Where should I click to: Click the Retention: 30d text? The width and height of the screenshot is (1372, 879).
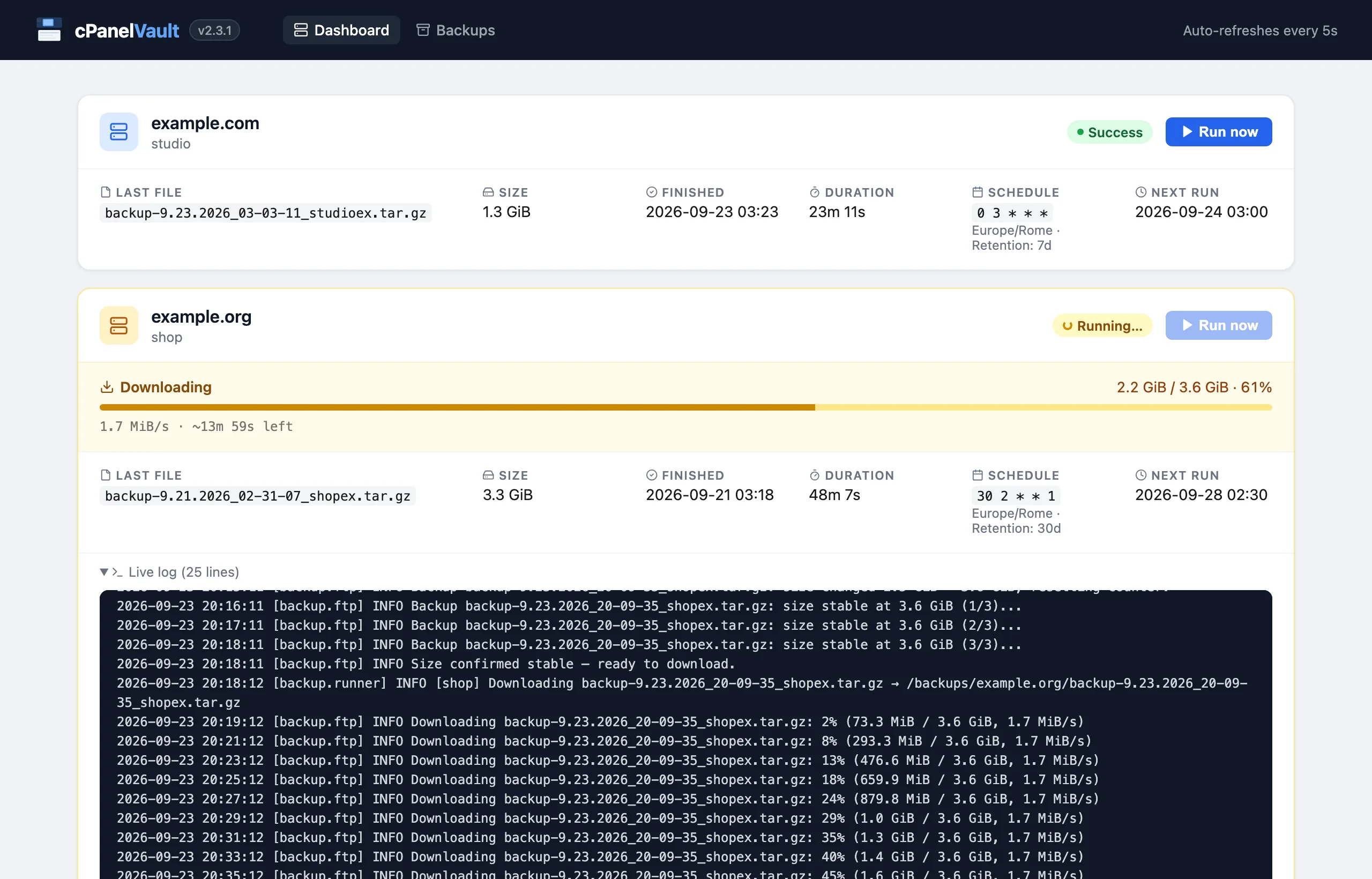coord(1017,528)
